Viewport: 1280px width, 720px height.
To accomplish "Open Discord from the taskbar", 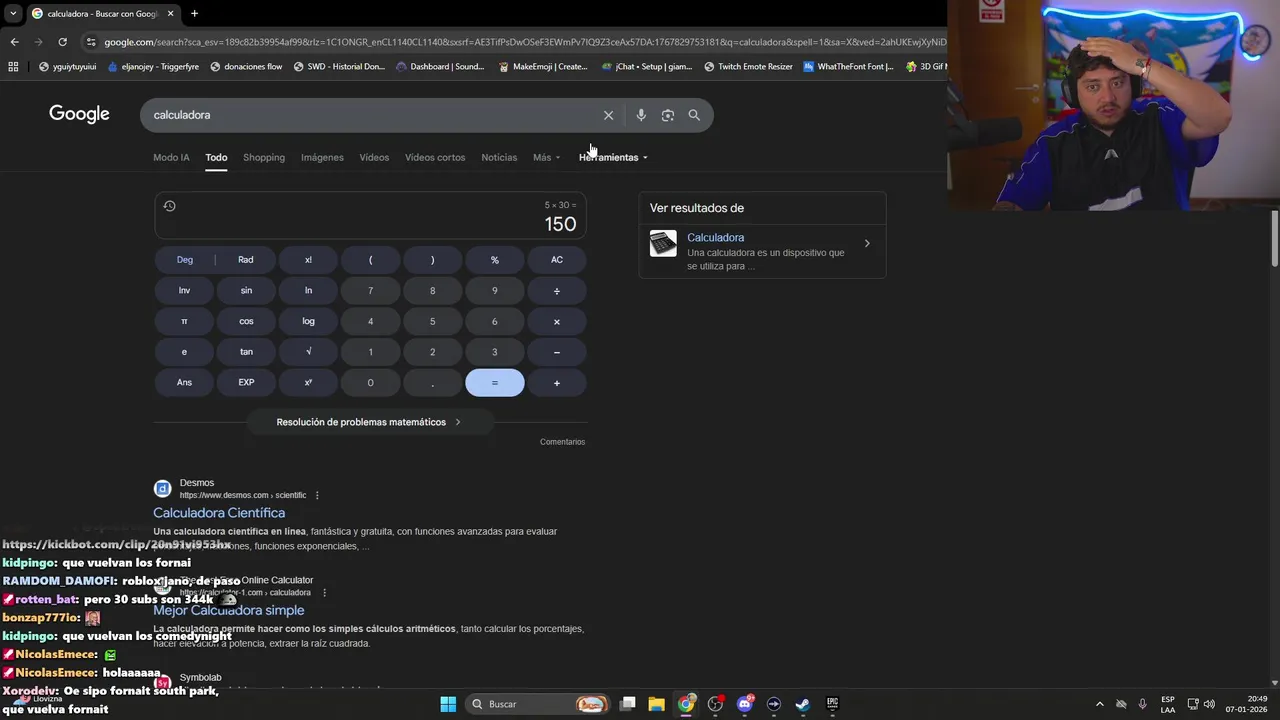I will point(744,704).
